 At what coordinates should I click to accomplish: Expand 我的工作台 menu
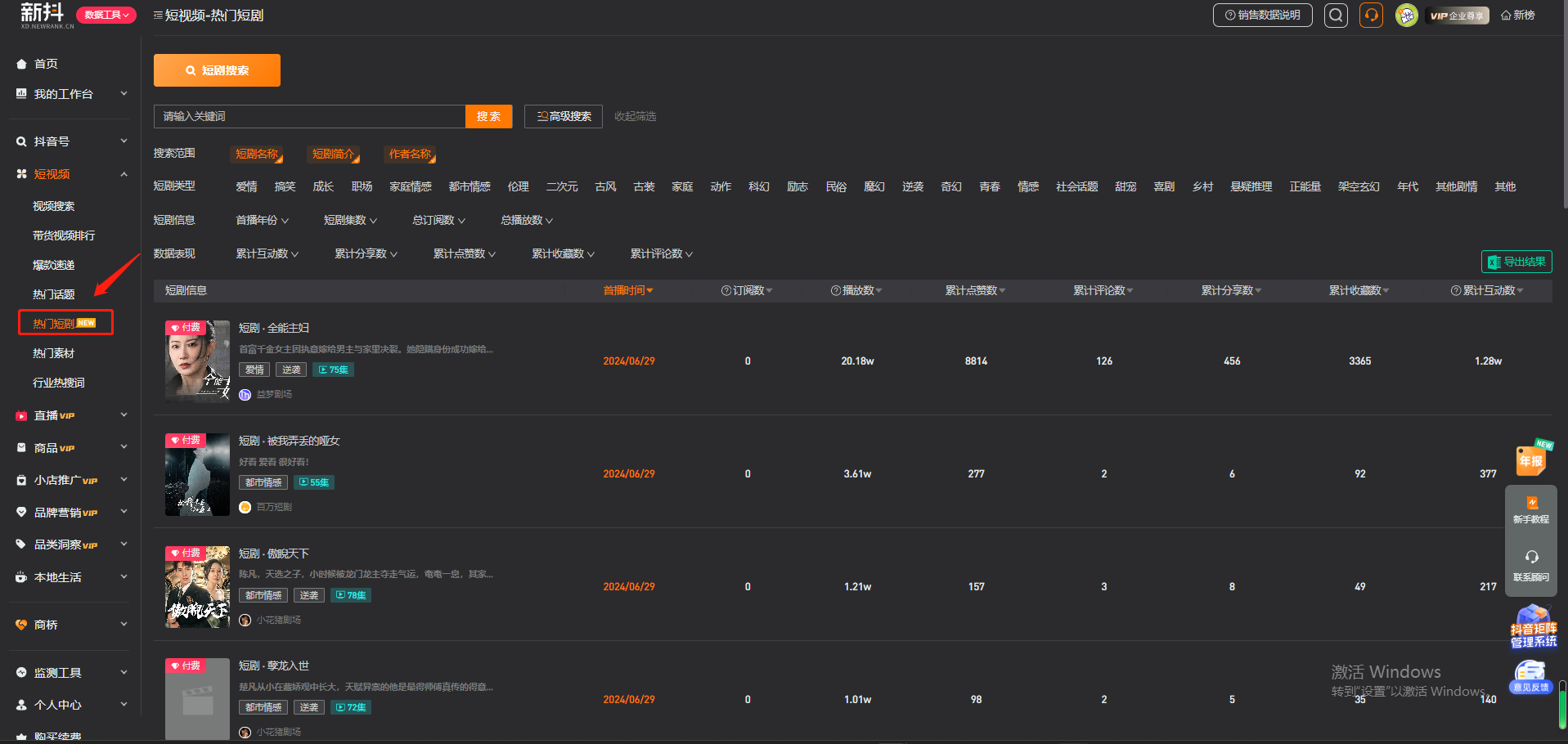tap(72, 94)
